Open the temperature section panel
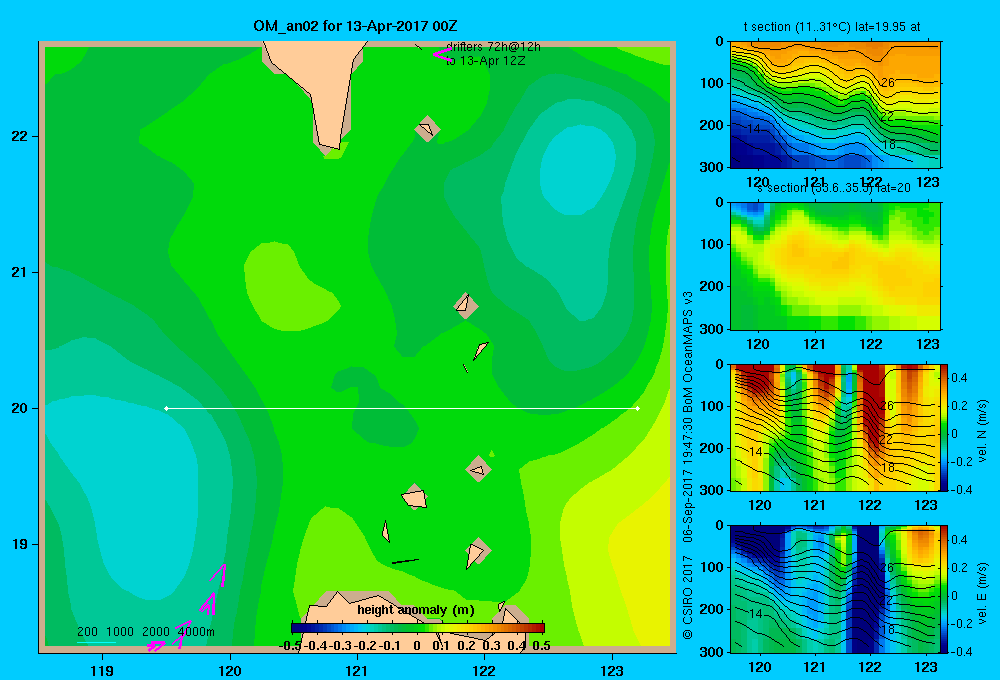 (x=835, y=105)
